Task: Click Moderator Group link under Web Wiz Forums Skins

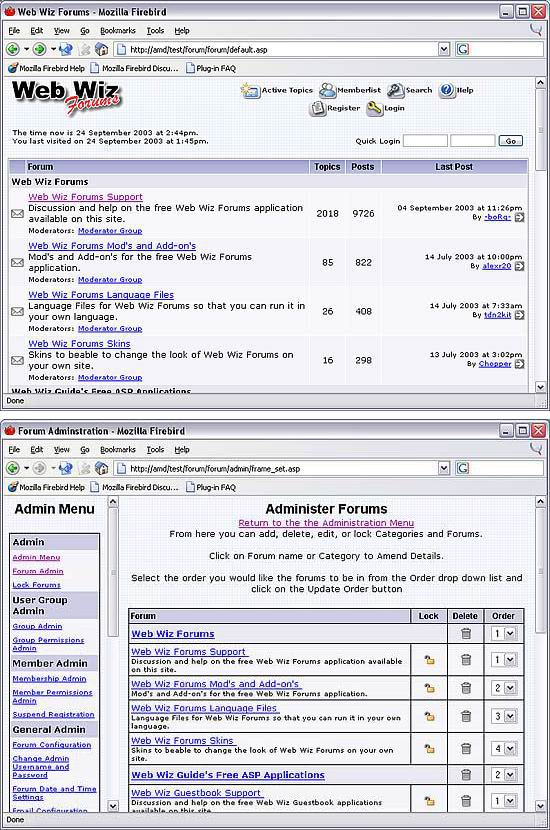Action: click(110, 377)
